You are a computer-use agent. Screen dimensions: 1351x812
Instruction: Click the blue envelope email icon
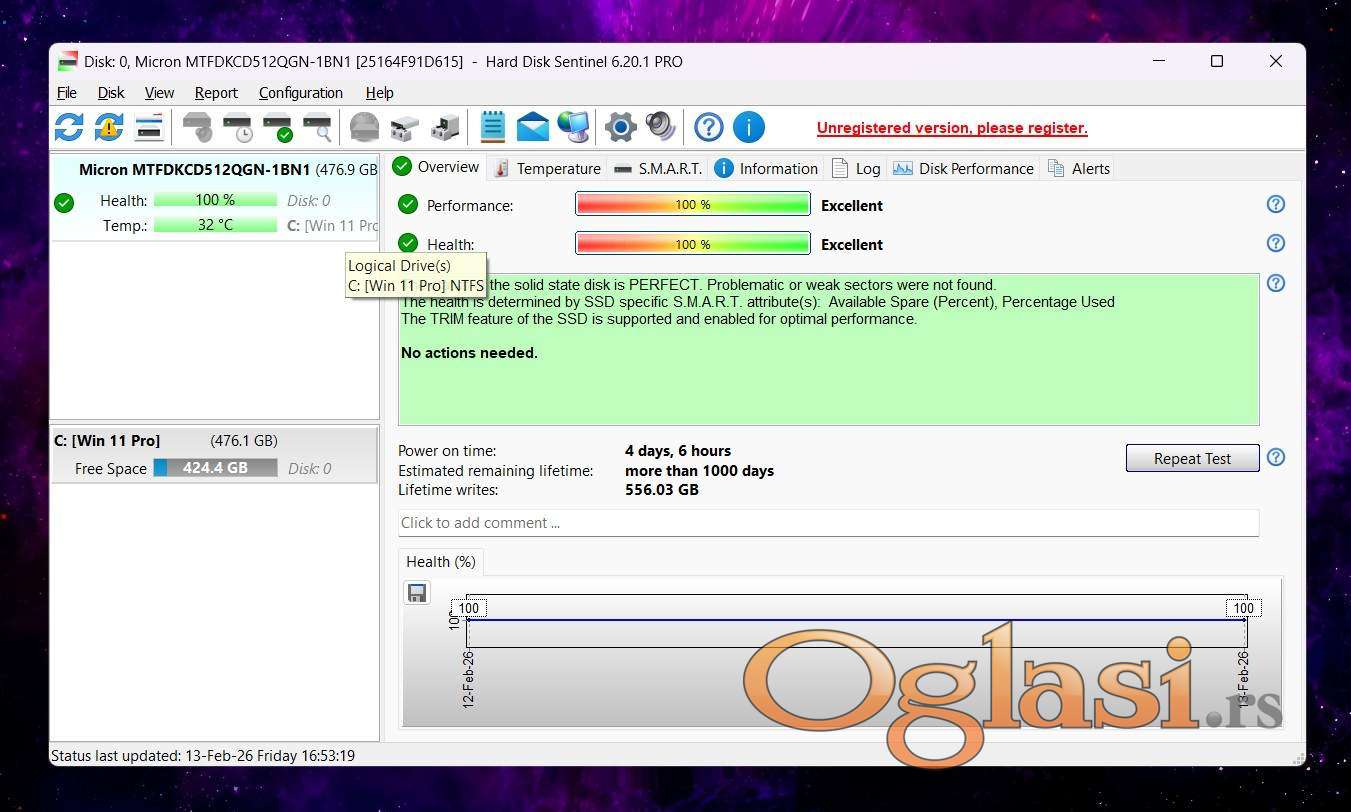tap(532, 127)
